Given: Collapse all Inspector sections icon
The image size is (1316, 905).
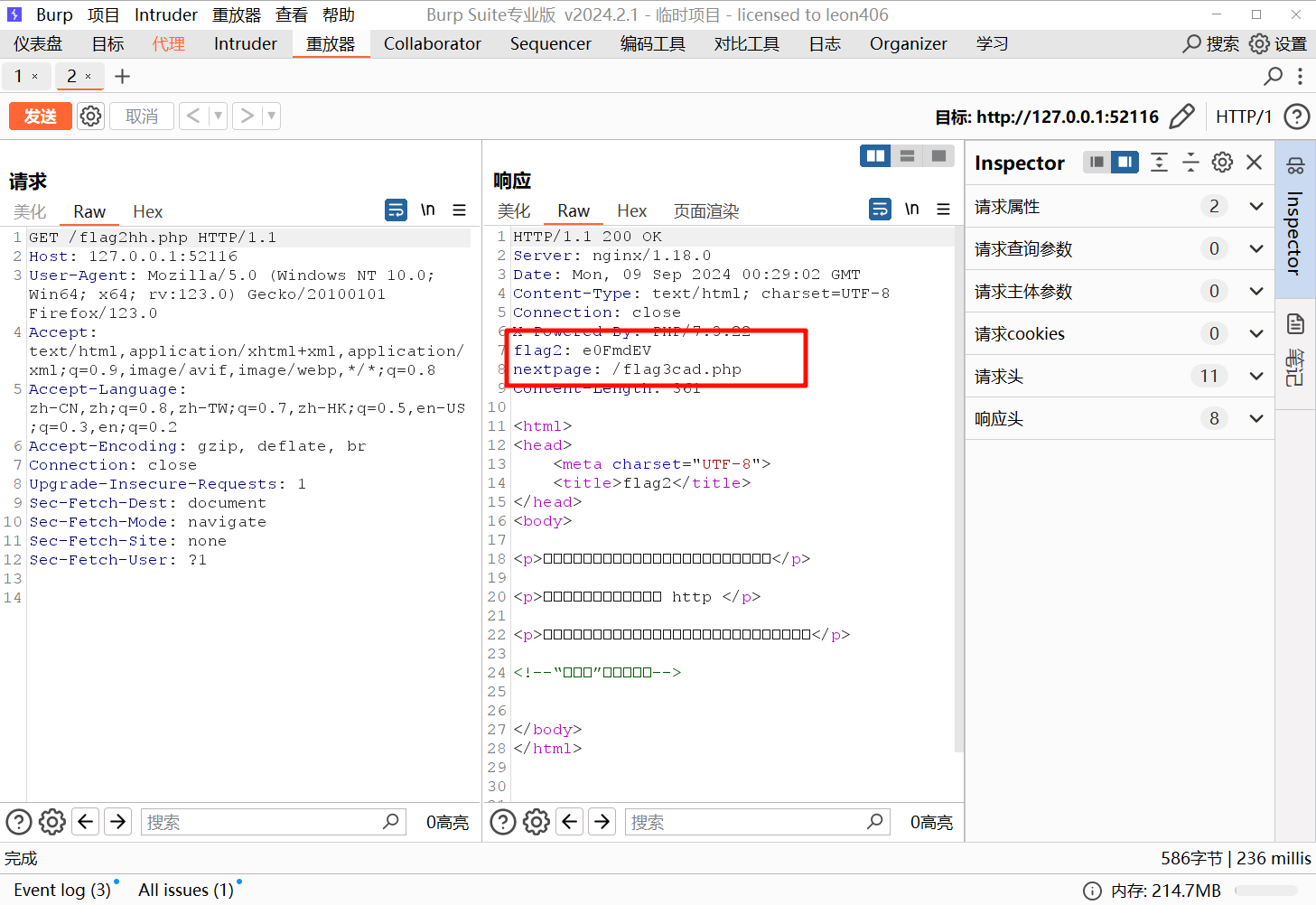Looking at the screenshot, I should pos(1190,162).
